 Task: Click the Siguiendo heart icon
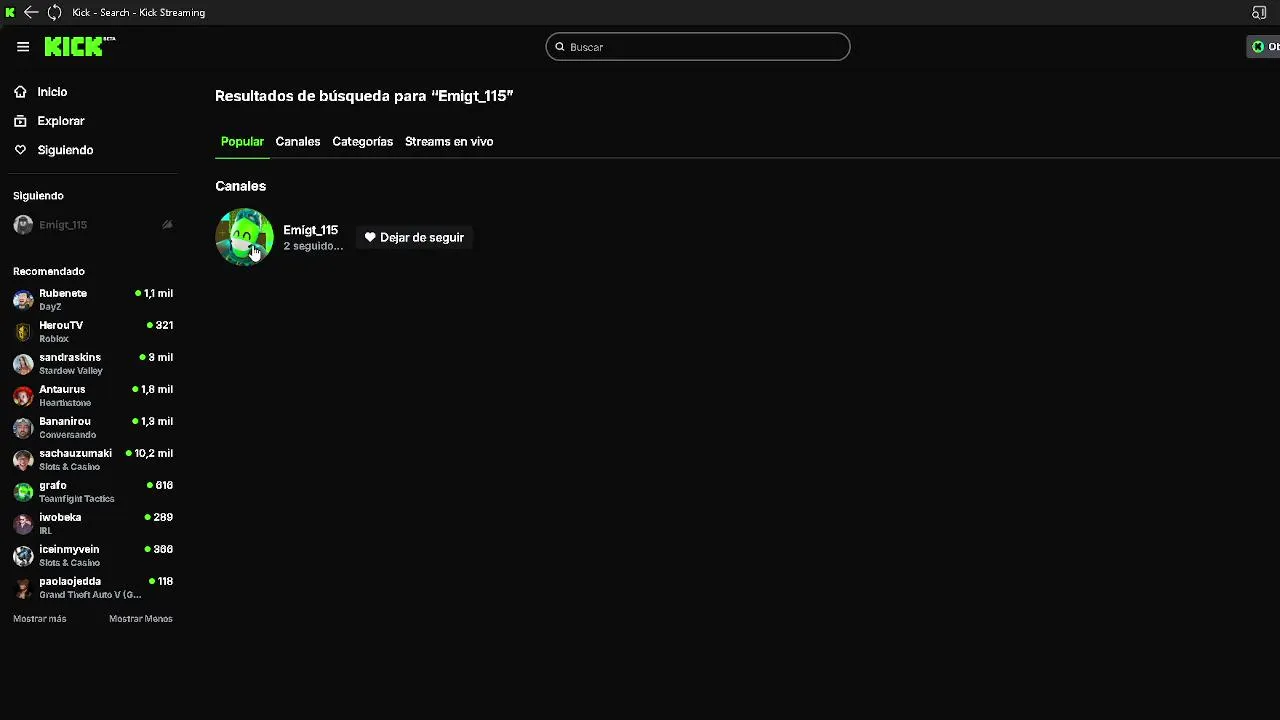[20, 150]
